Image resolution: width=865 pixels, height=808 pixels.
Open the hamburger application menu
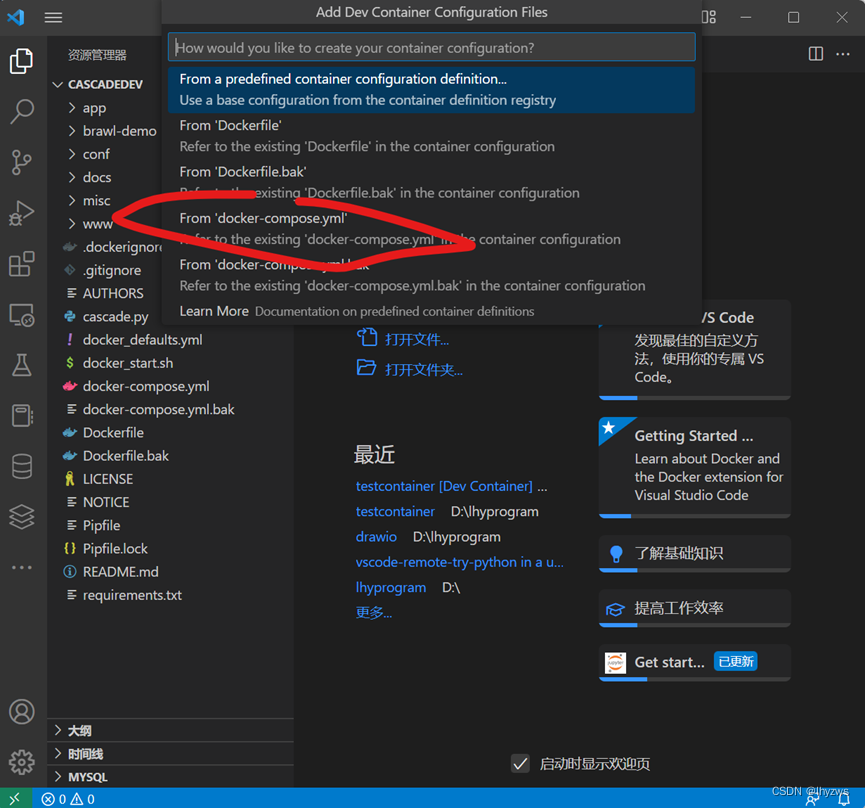53,18
